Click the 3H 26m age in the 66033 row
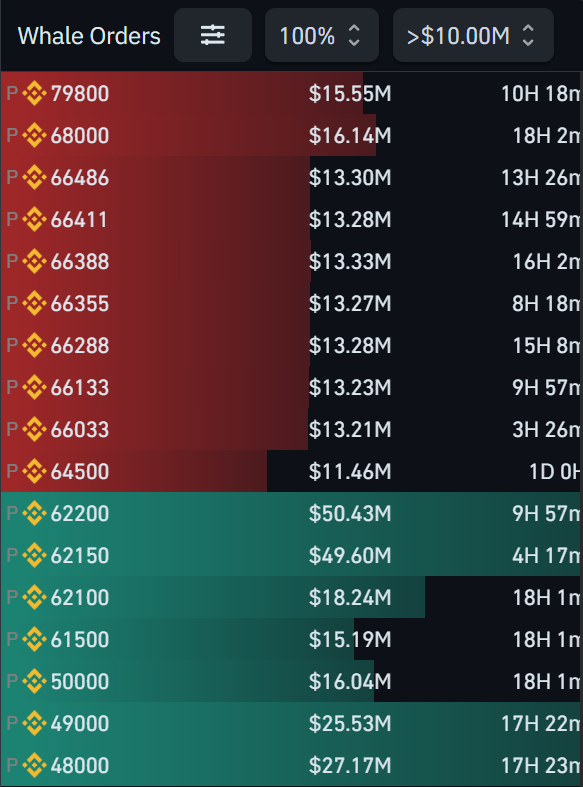583x787 pixels. pyautogui.click(x=547, y=430)
